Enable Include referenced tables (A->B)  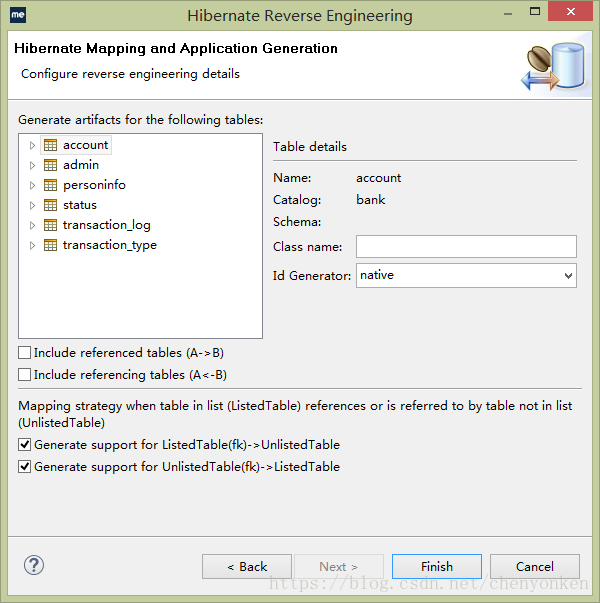[x=25, y=353]
